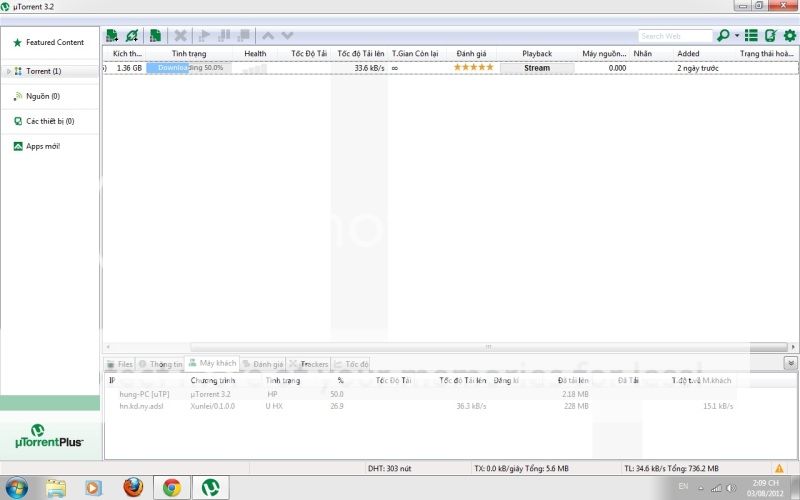Click the RSS feed icon beside Nguồn
The image size is (800, 500).
click(x=18, y=96)
